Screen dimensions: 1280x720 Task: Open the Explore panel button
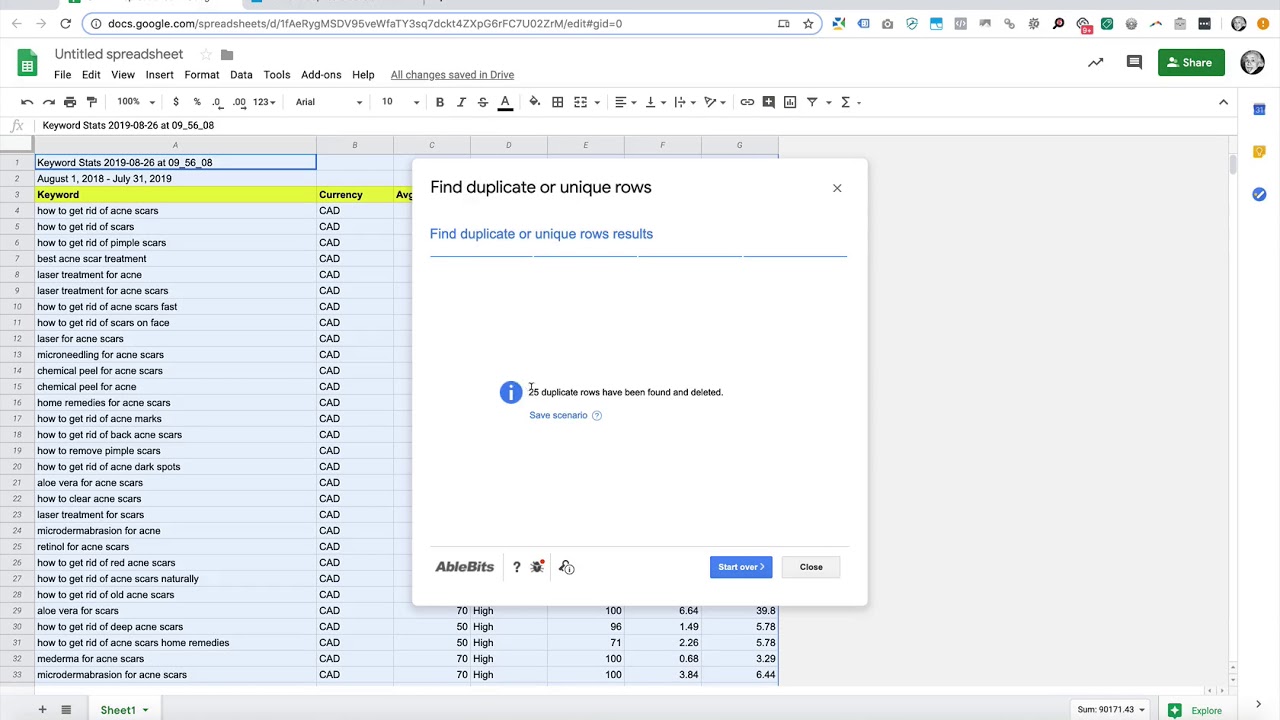click(x=1195, y=710)
